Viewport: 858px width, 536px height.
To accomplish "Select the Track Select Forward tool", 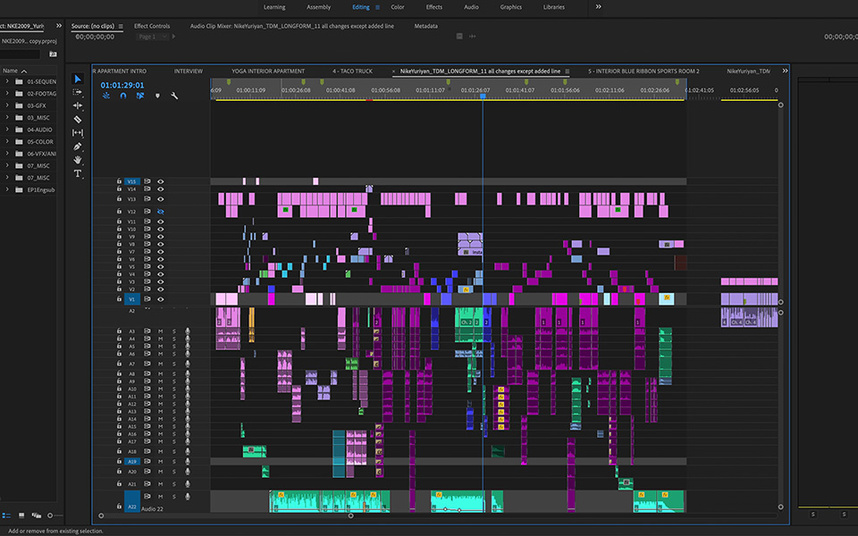I will pyautogui.click(x=78, y=92).
